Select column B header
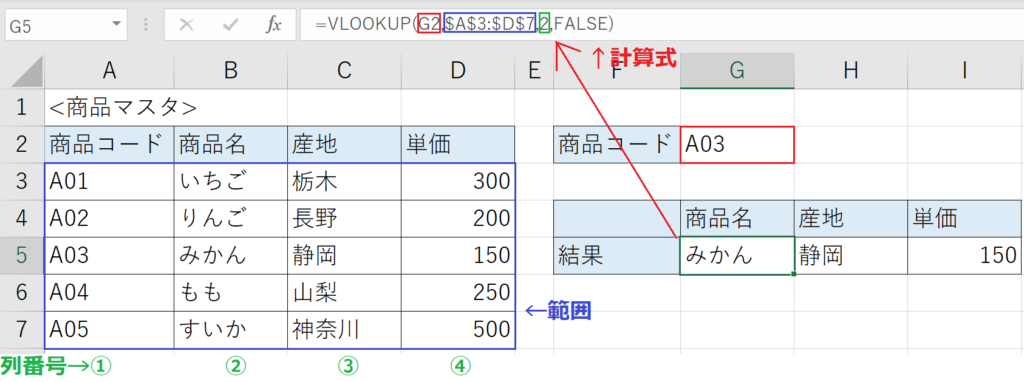This screenshot has width=1024, height=382. 231,72
